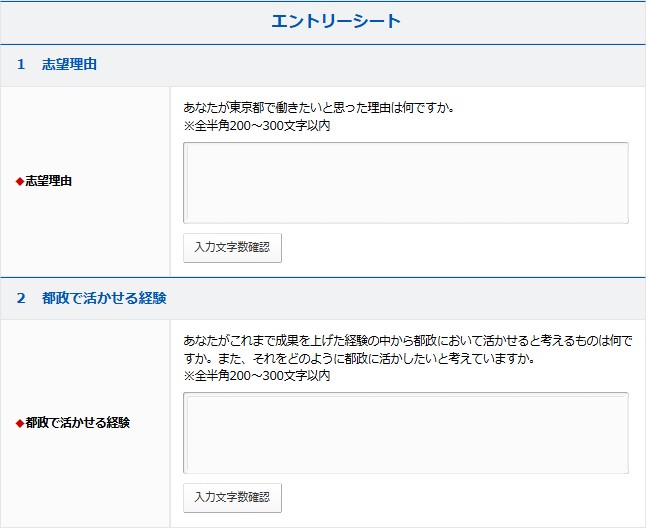Click the 都政で活かせる経験 text area
Image resolution: width=648 pixels, height=528 pixels.
tap(405, 432)
